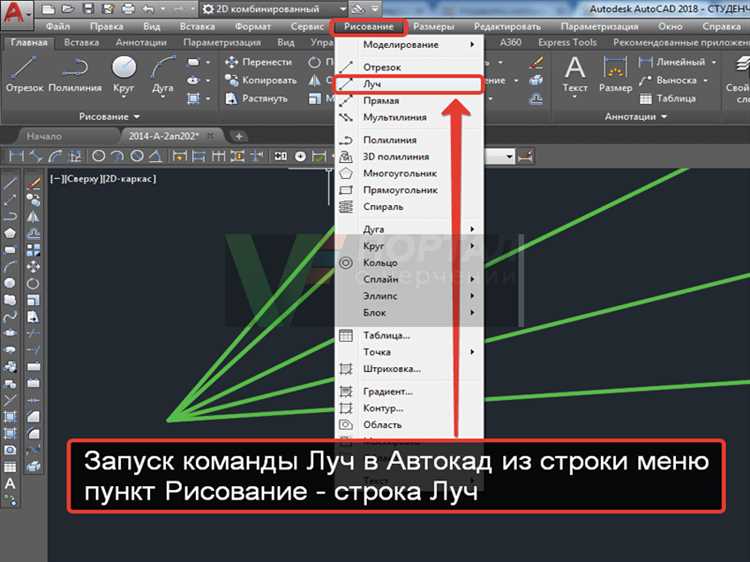The height and width of the screenshot is (562, 750).
Task: Open the Файл menu
Action: tap(58, 27)
